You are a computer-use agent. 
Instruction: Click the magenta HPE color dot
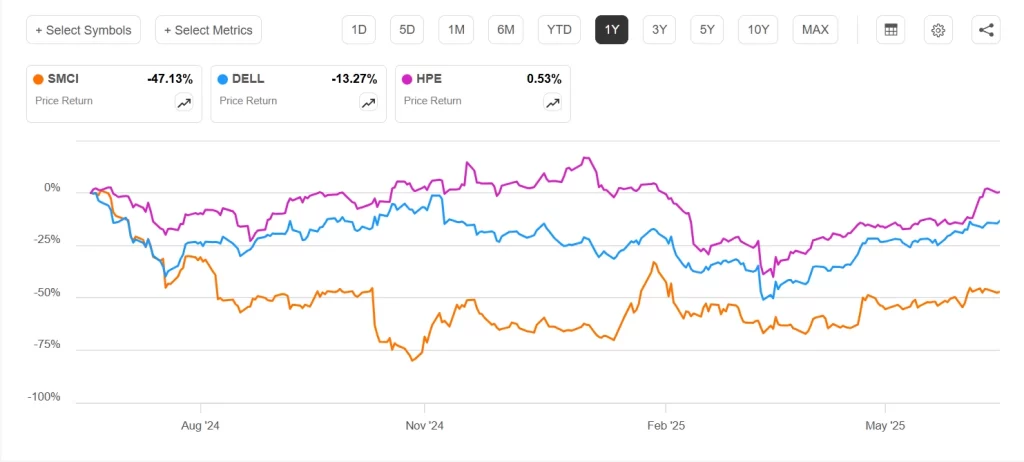pos(407,79)
